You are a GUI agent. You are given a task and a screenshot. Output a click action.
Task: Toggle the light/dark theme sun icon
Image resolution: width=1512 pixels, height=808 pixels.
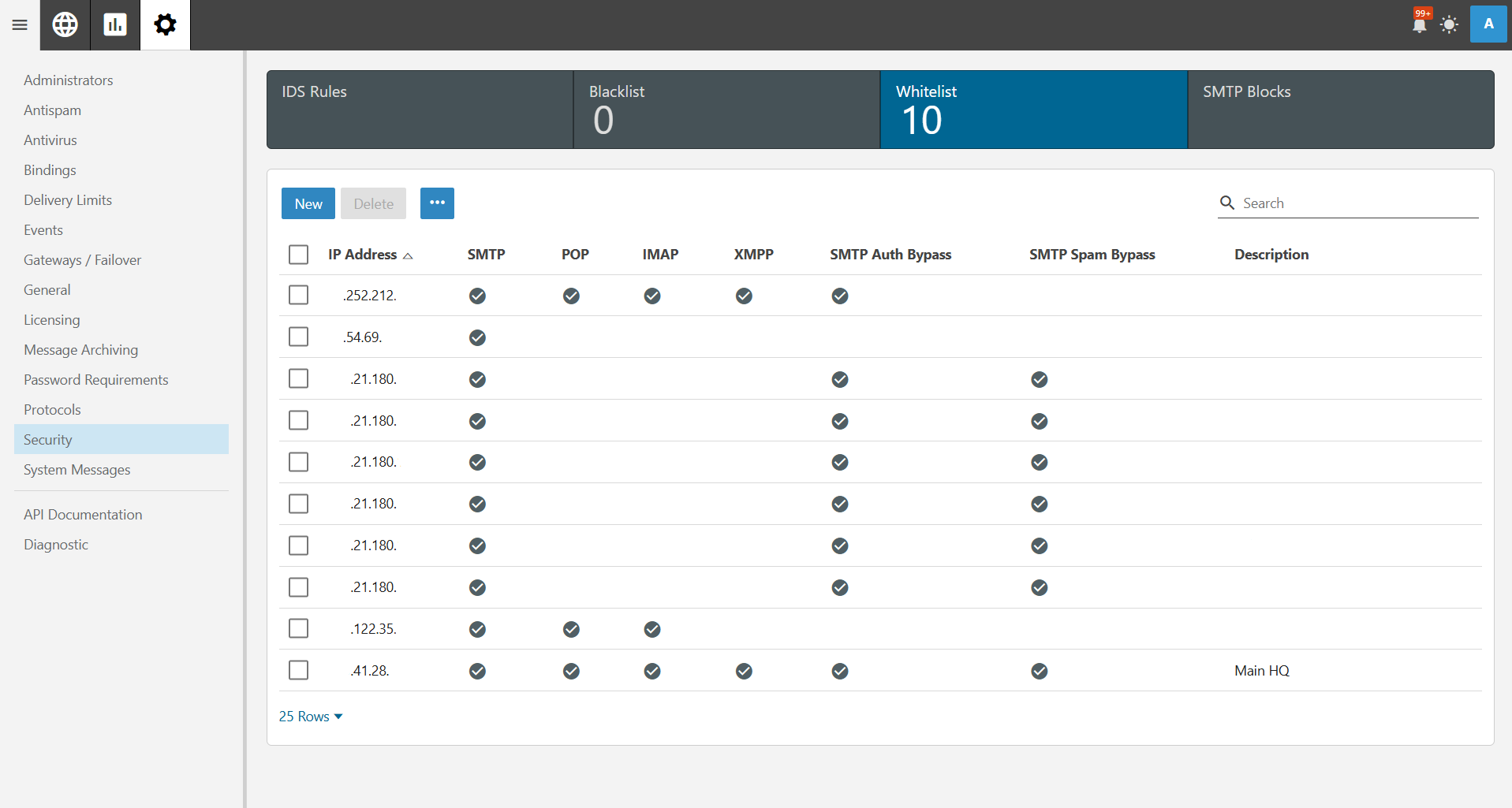[1449, 24]
